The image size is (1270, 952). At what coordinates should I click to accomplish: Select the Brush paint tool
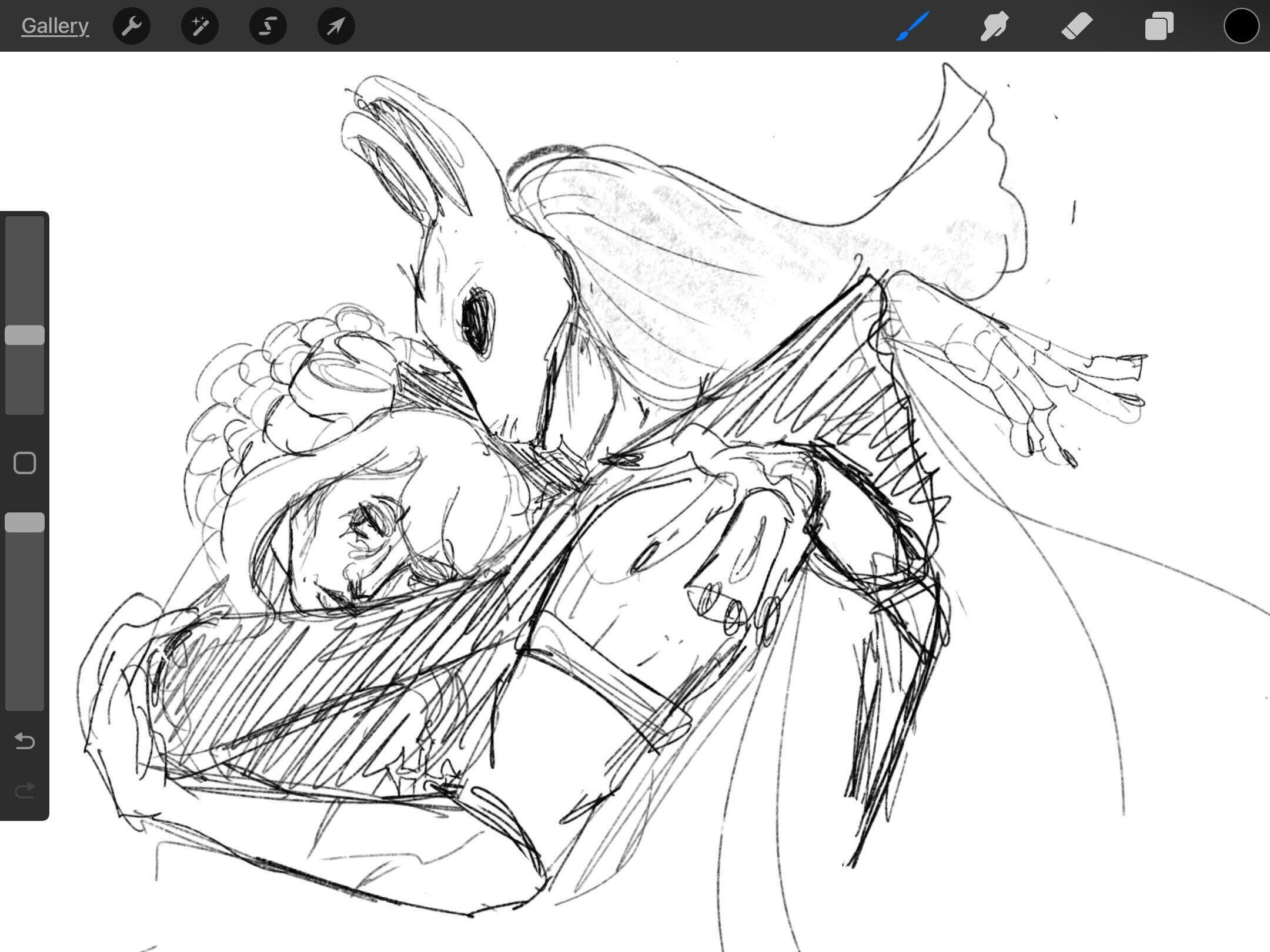913,26
